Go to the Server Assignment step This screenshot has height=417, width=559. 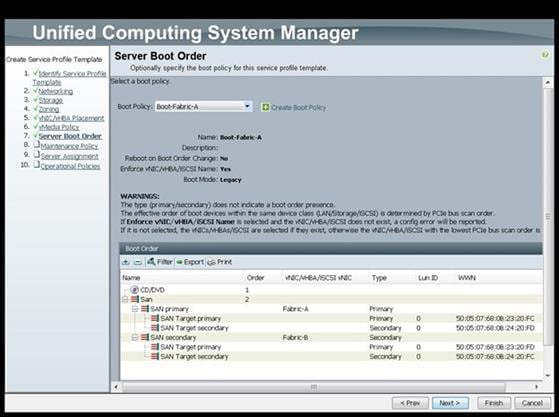click(70, 156)
